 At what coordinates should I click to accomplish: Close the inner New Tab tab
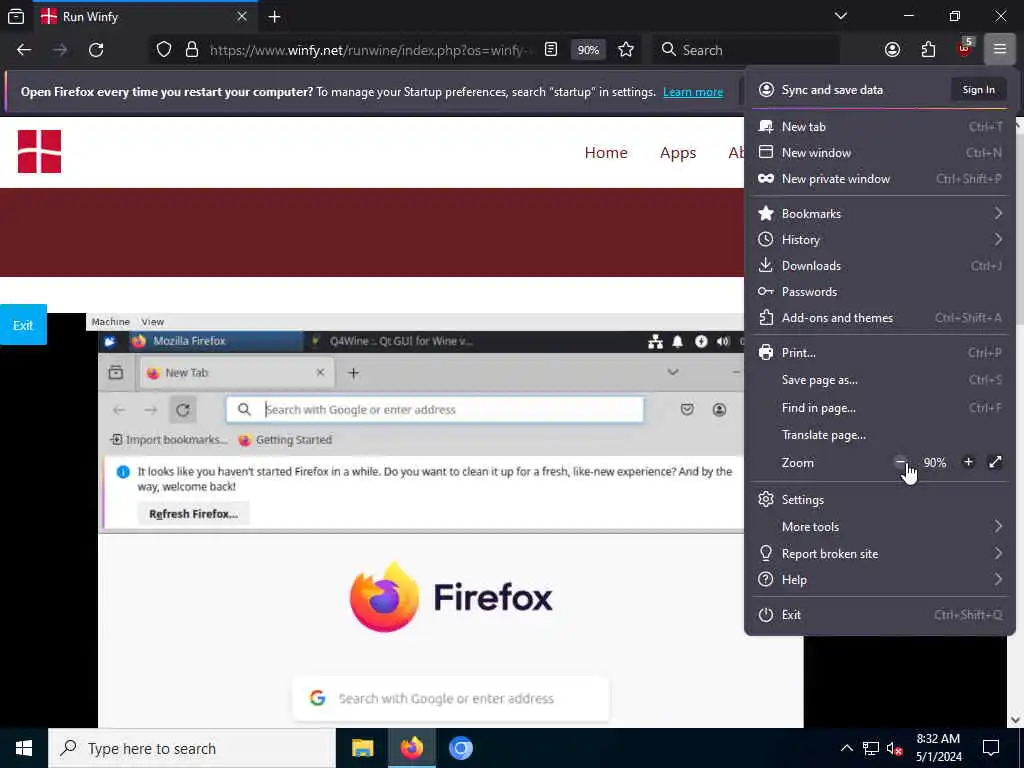[x=320, y=372]
